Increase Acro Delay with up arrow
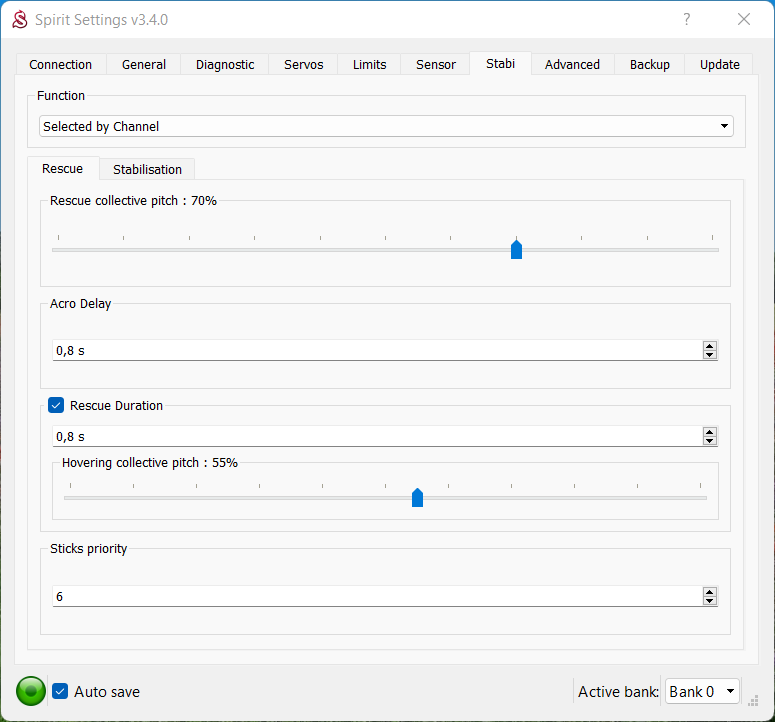Image resolution: width=775 pixels, height=722 pixels. click(x=709, y=346)
